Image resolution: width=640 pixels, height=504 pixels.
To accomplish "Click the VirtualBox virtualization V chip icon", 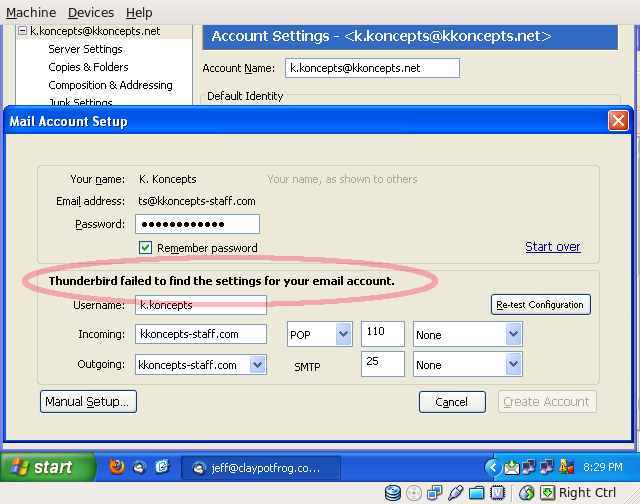I will tap(498, 493).
